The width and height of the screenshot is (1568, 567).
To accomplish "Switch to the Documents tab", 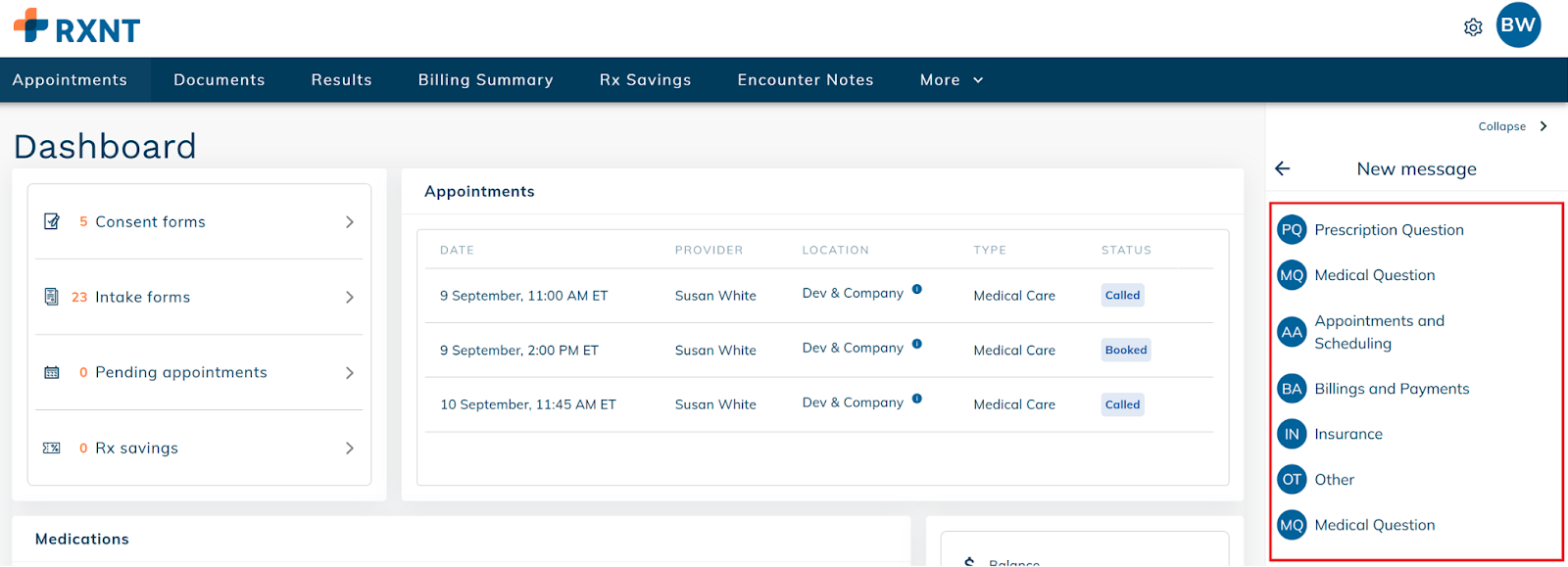I will tap(219, 80).
